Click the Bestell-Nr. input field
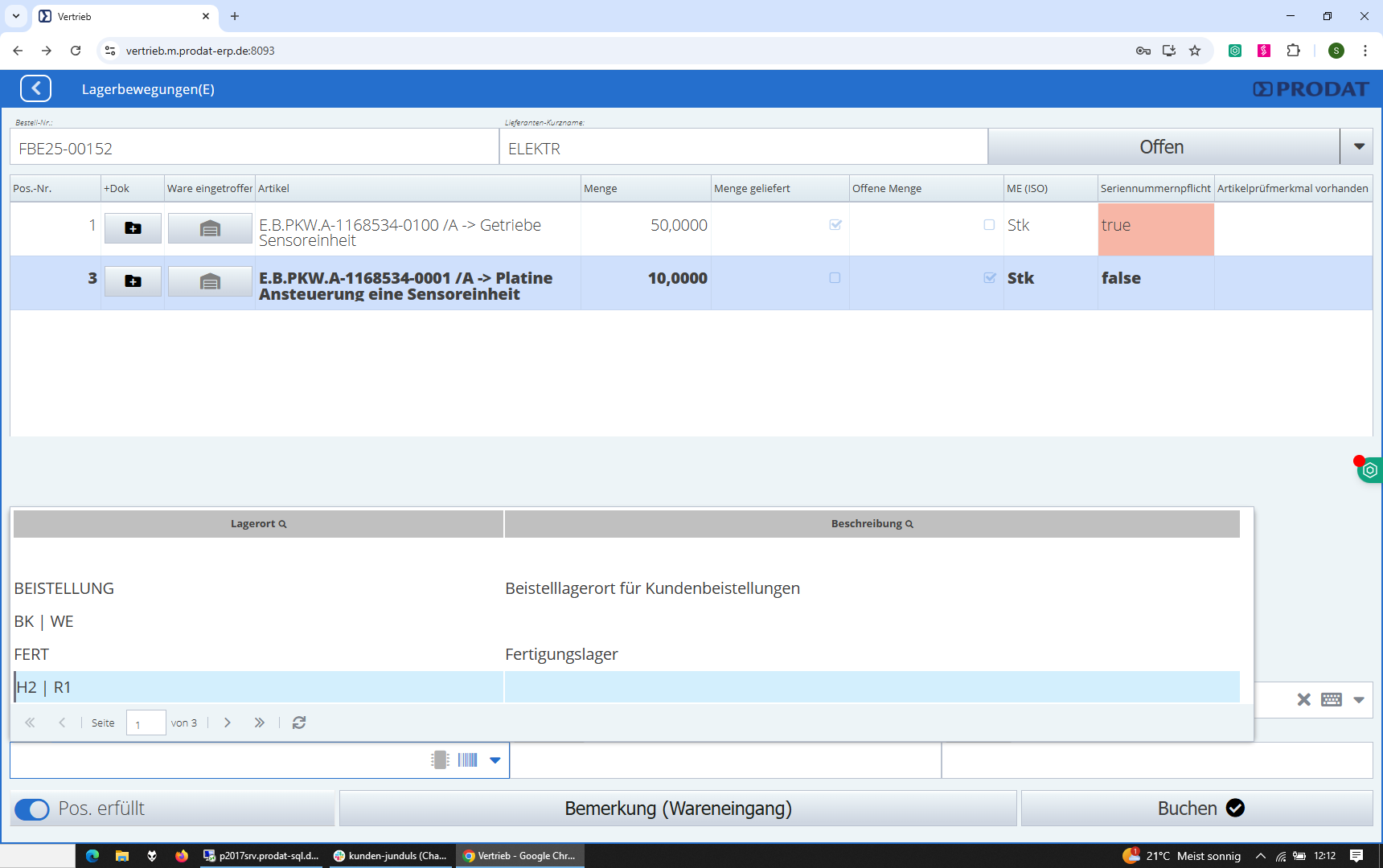This screenshot has height=868, width=1383. pyautogui.click(x=254, y=149)
